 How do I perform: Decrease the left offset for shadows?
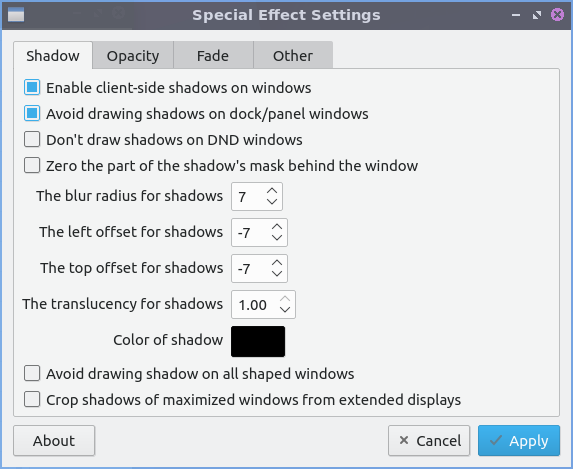[x=277, y=238]
